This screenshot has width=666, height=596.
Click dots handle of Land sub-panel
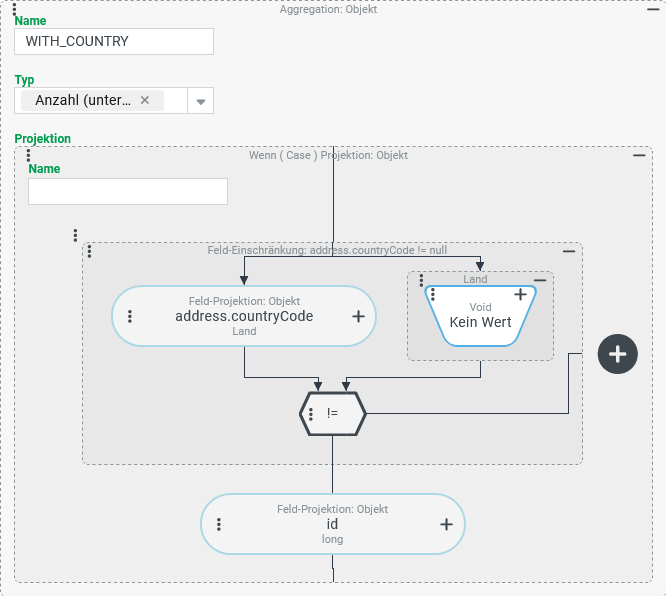coord(421,280)
